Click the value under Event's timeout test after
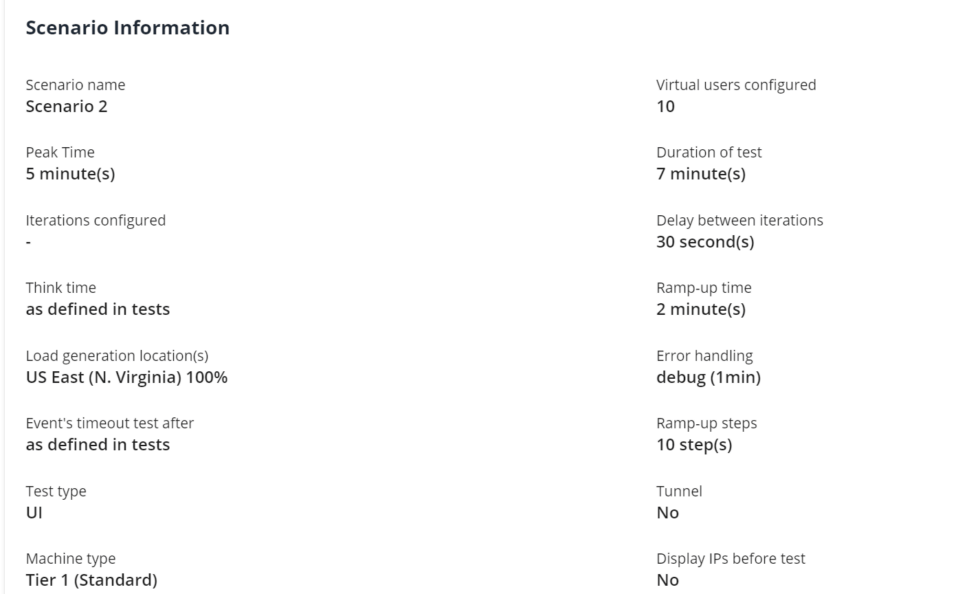 [97, 444]
